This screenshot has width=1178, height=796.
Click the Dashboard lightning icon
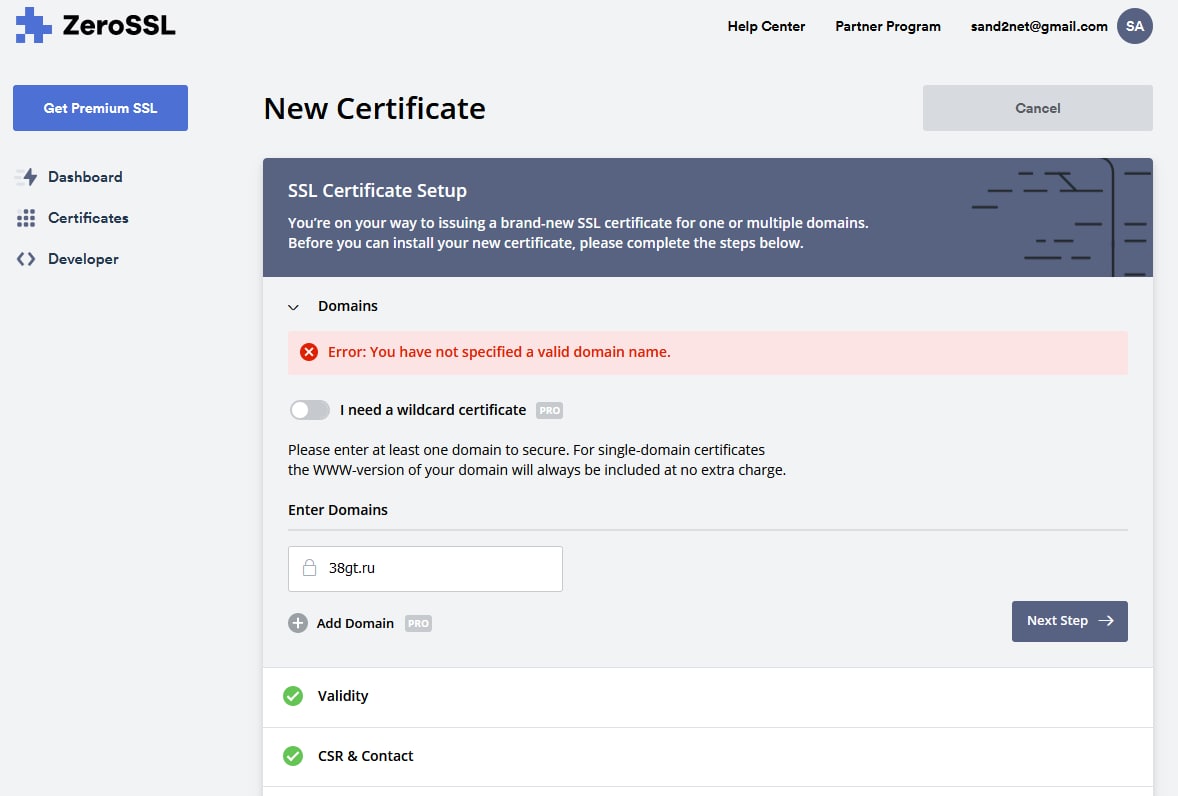[x=26, y=177]
